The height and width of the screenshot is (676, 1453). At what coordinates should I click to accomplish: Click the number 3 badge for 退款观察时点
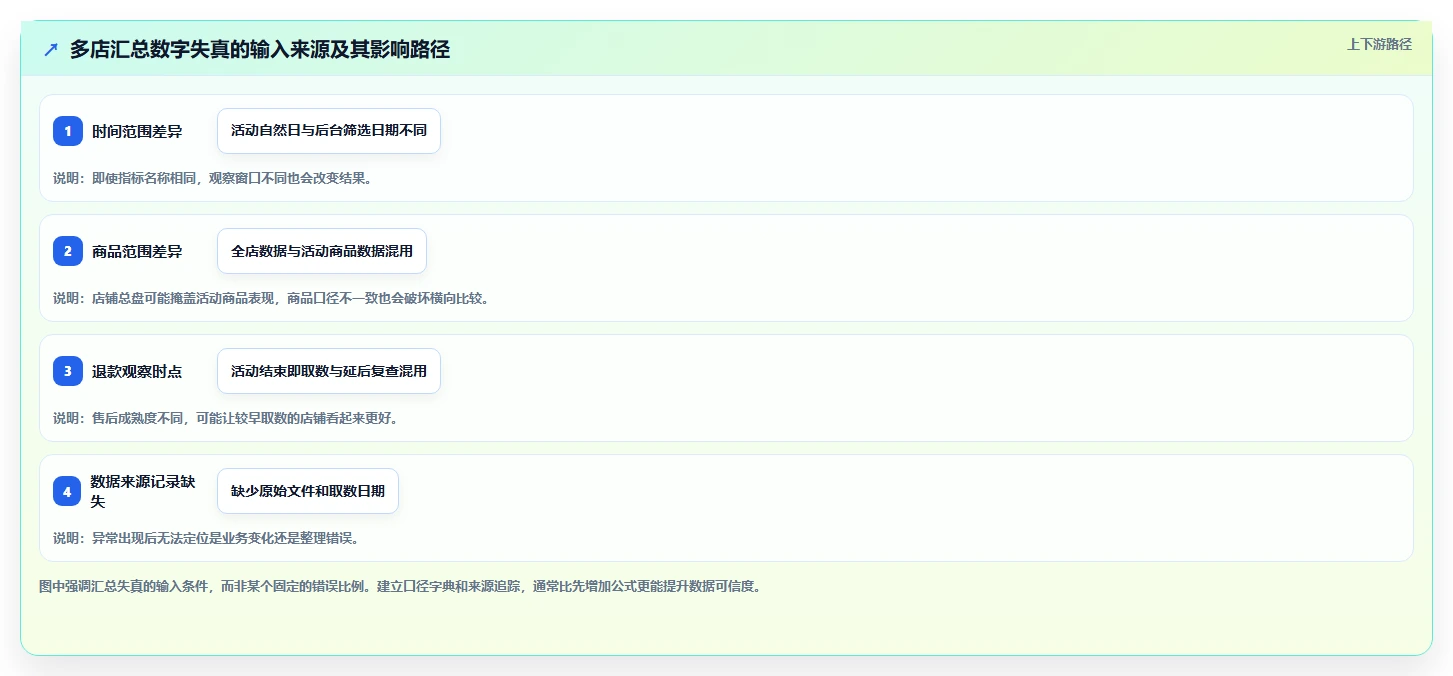(x=68, y=371)
